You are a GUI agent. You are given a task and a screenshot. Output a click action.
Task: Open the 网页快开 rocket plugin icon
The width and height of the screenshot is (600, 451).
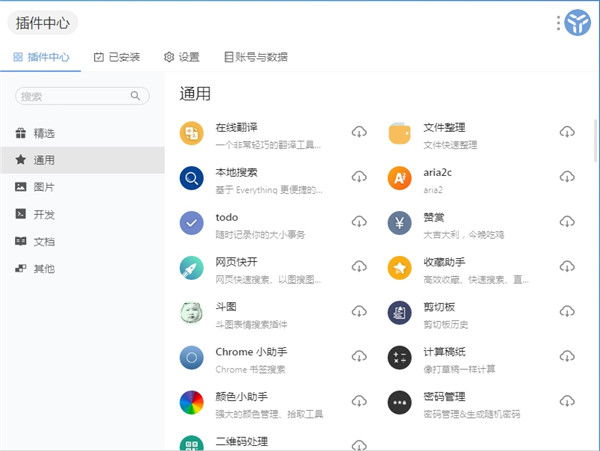tap(191, 268)
